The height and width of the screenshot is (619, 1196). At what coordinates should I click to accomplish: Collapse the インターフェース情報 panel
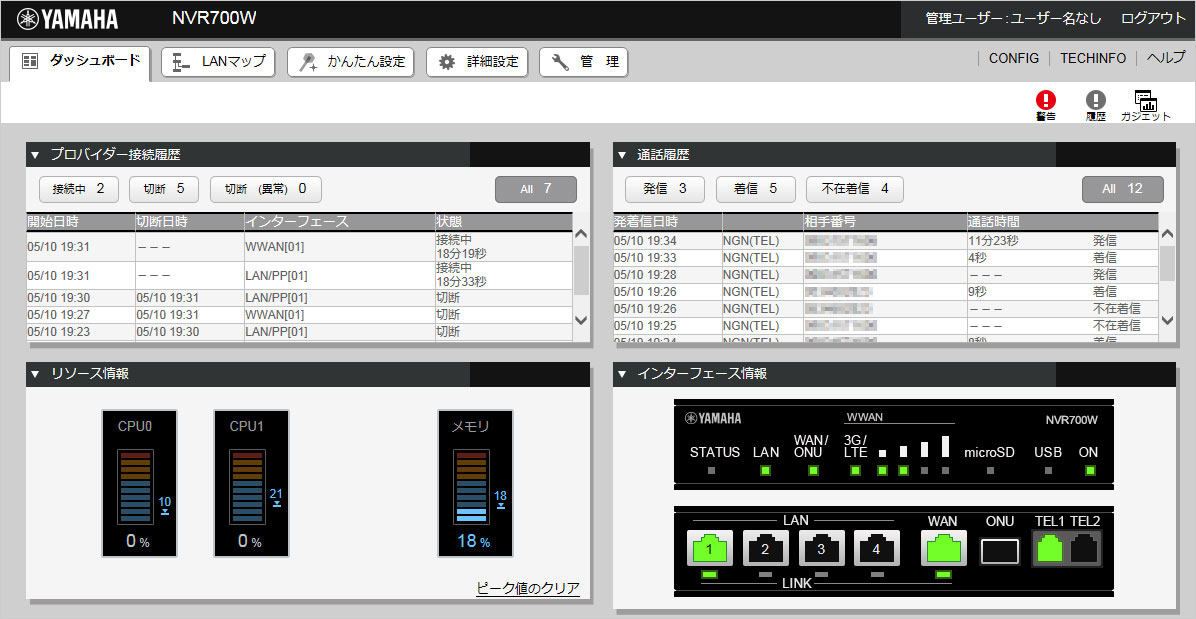(622, 374)
